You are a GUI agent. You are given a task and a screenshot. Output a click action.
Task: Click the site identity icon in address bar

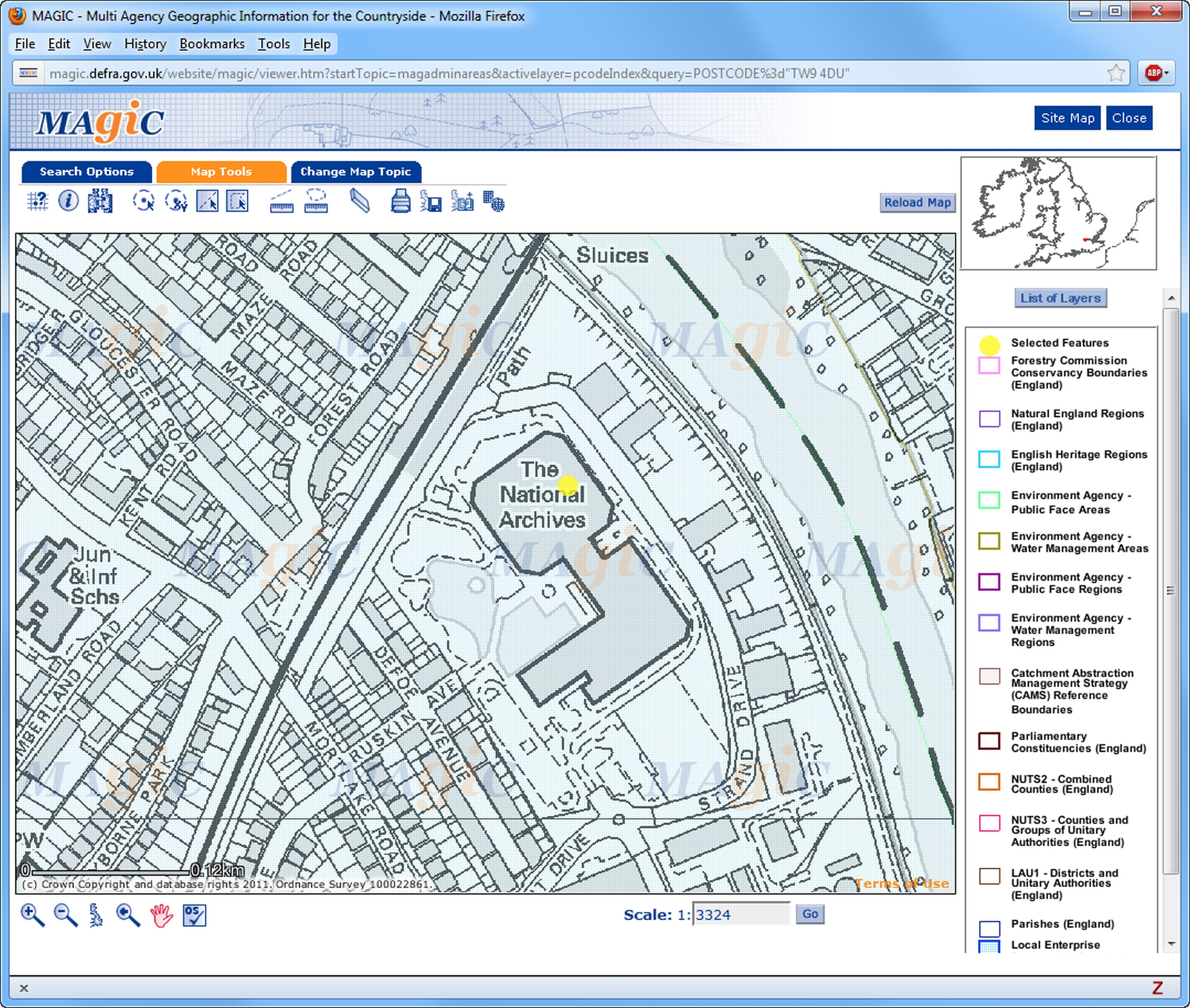click(29, 73)
